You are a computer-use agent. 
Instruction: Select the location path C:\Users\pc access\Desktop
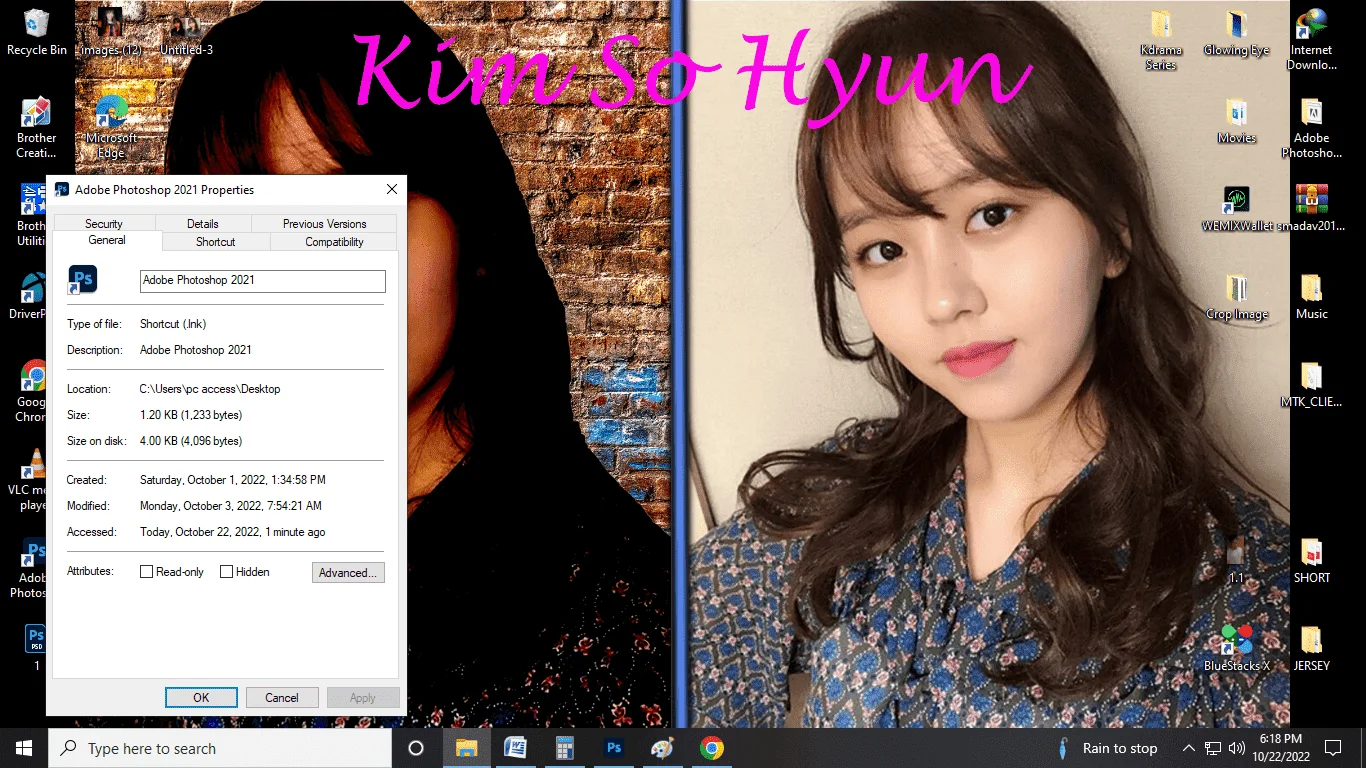tap(210, 389)
